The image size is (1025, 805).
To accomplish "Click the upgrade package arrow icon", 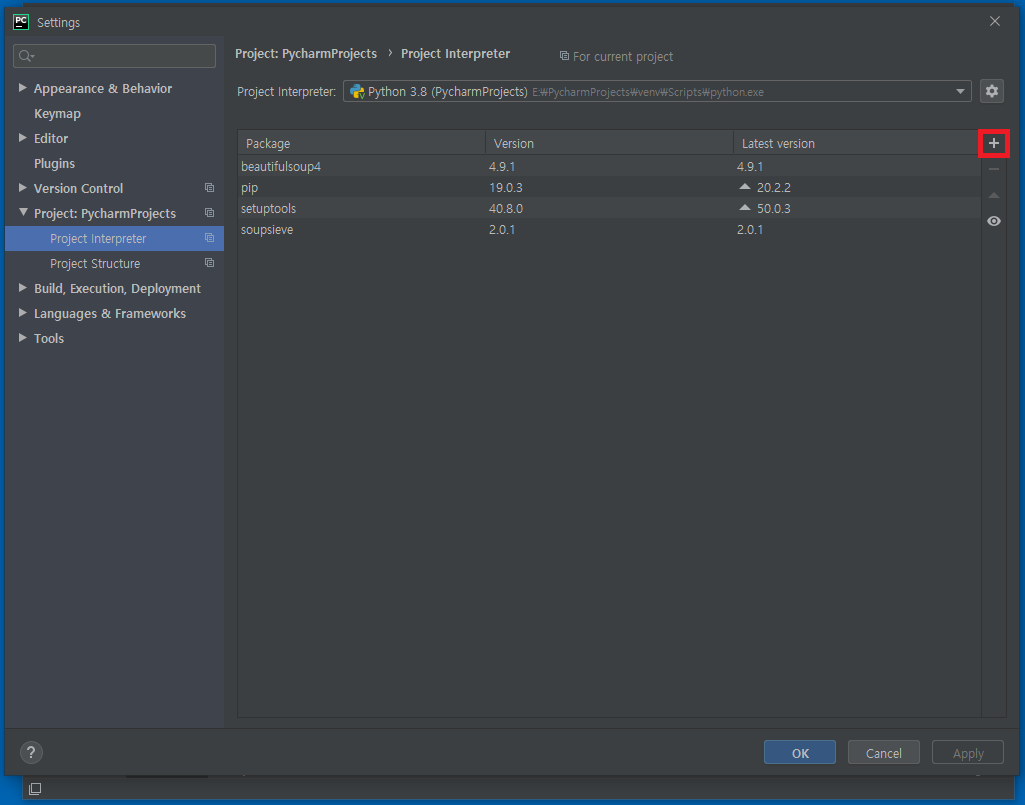I will [x=994, y=196].
